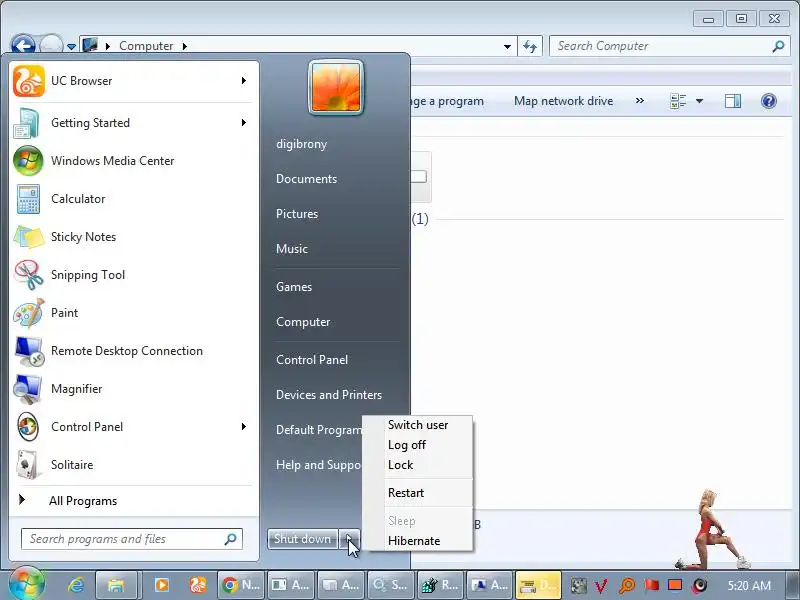Screen dimensions: 800x600
Task: Click the speaker volume tray icon
Action: click(701, 585)
